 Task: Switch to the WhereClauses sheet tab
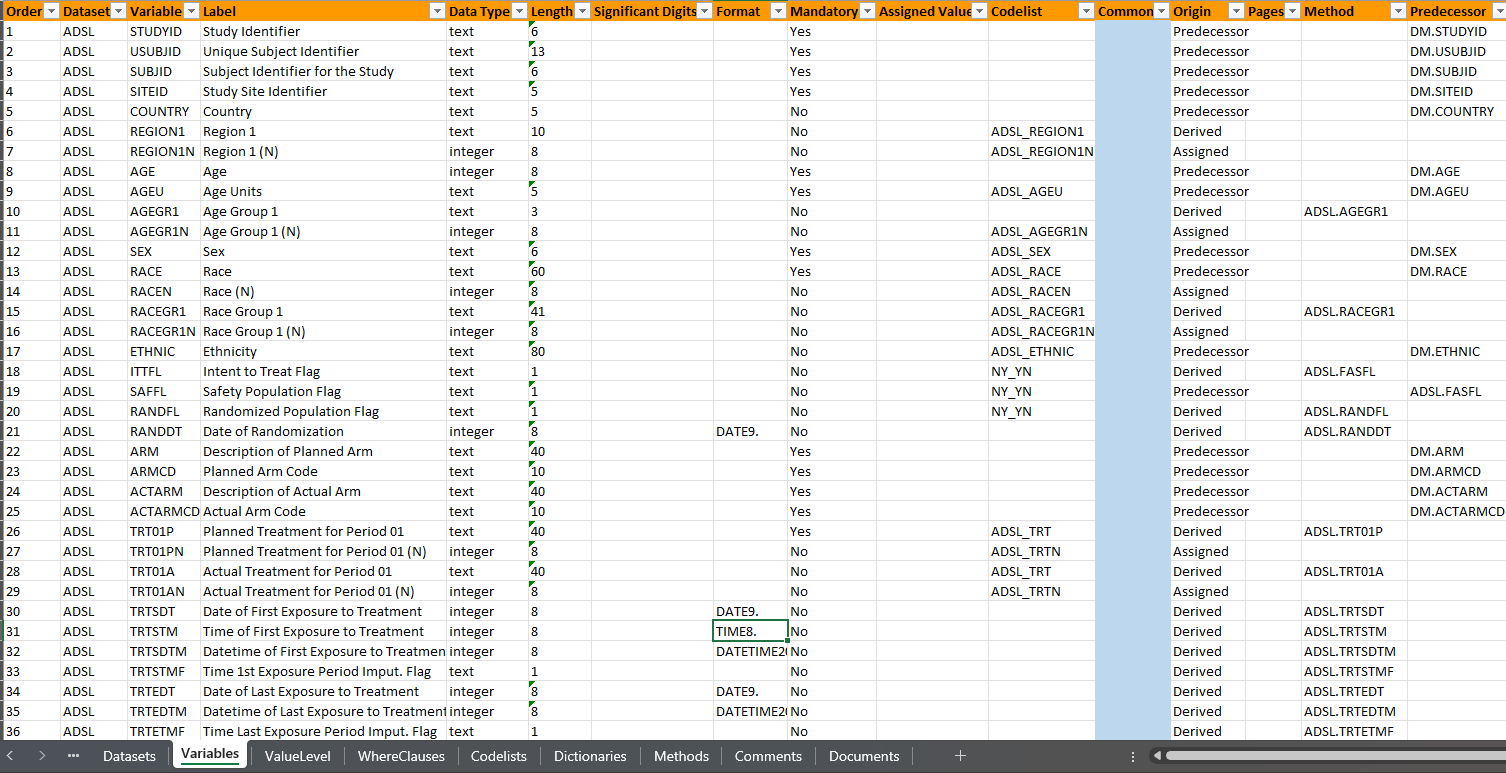pos(401,756)
